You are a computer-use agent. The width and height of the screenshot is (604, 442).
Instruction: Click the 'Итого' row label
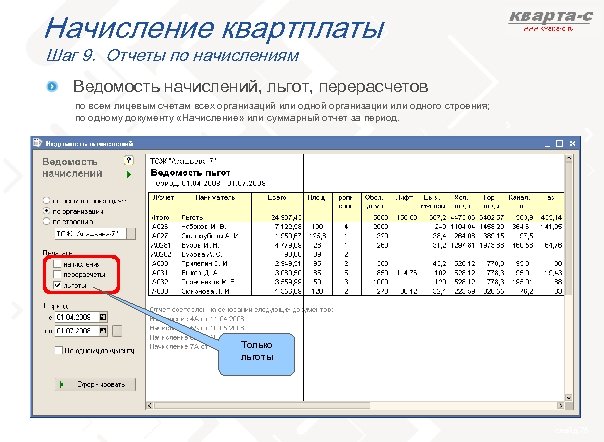tap(160, 217)
